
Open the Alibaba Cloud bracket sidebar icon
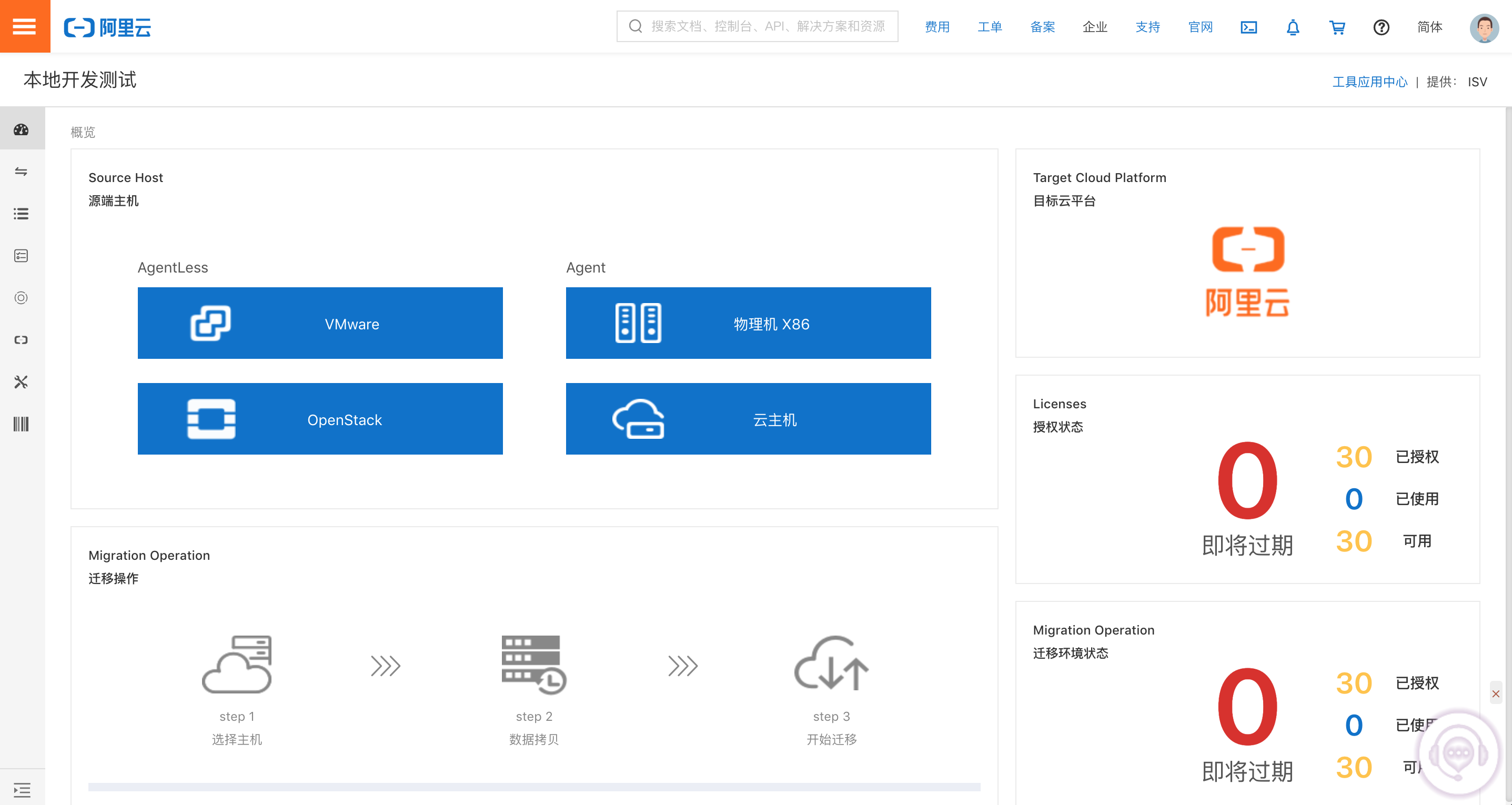click(21, 340)
